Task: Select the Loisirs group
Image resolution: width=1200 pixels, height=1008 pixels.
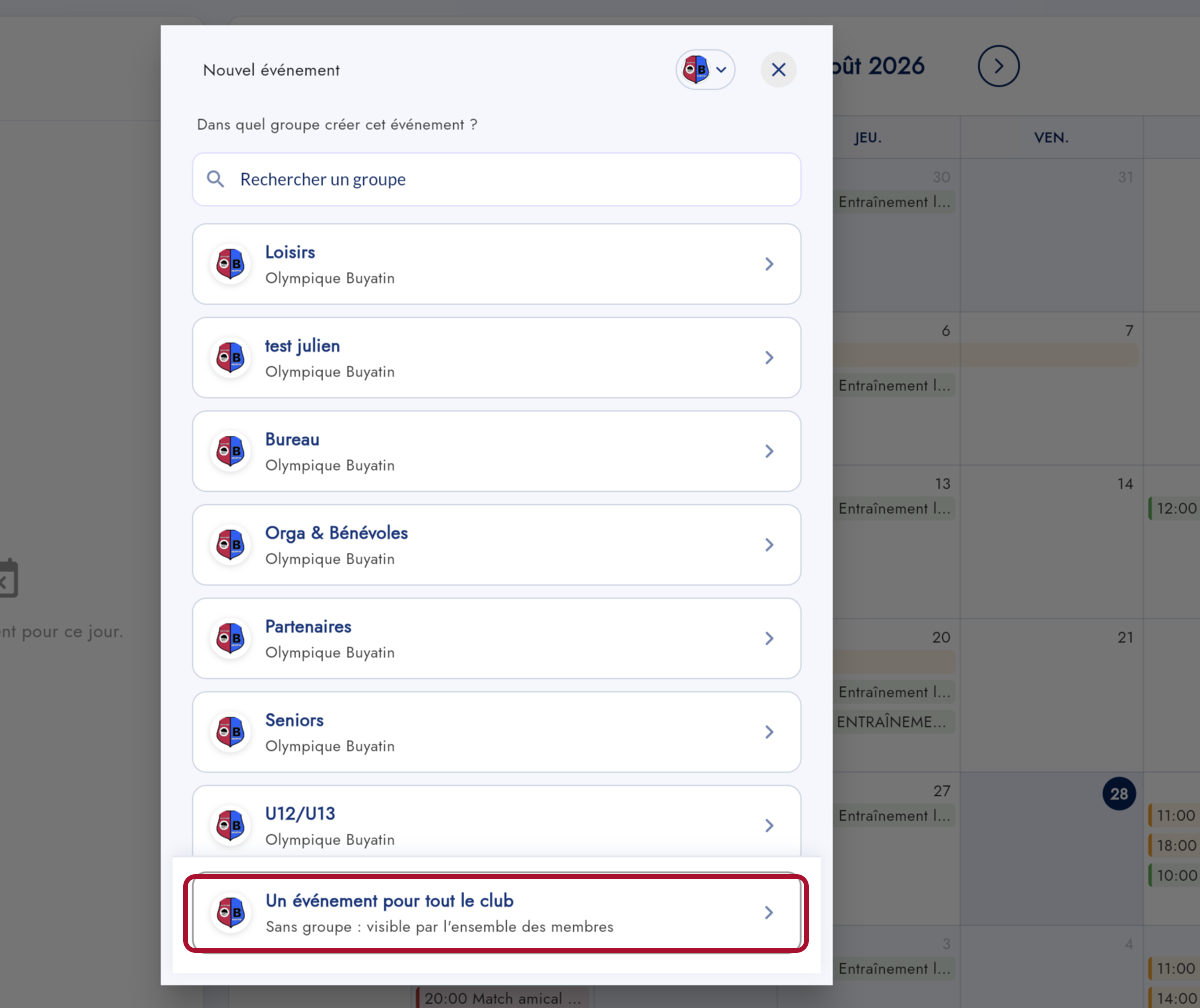Action: click(x=497, y=264)
